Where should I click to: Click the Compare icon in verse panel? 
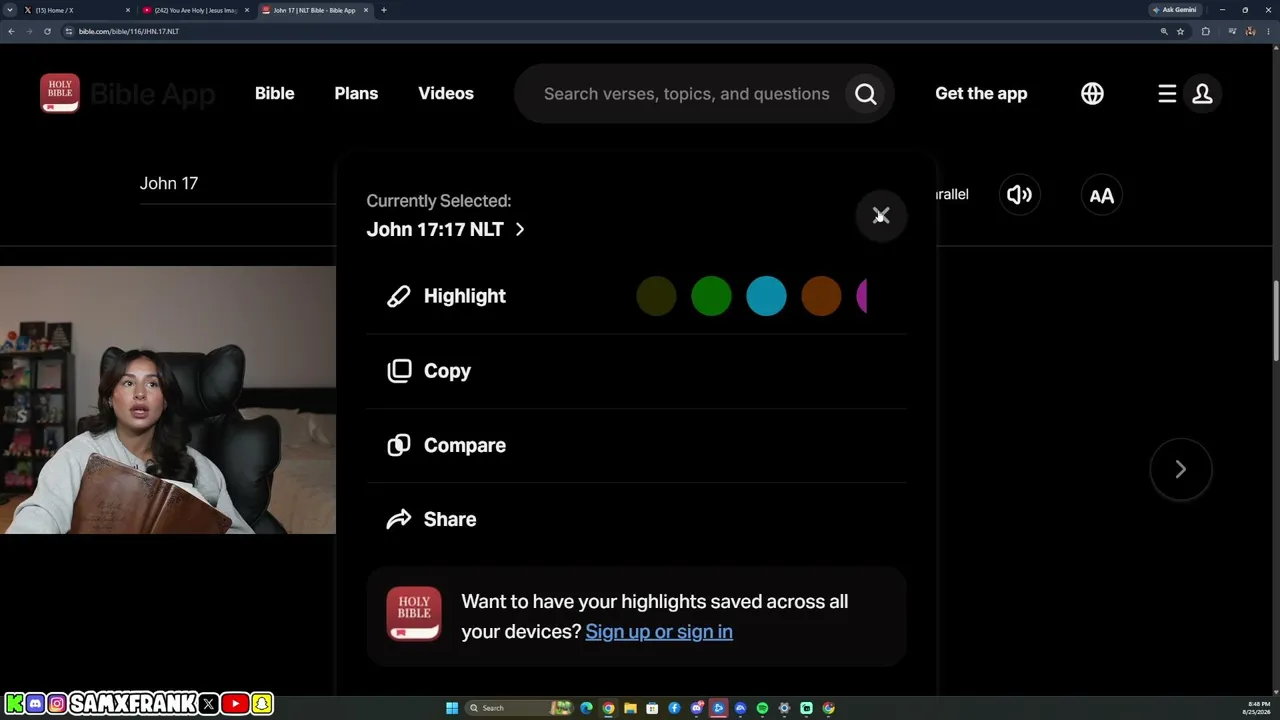click(x=399, y=445)
